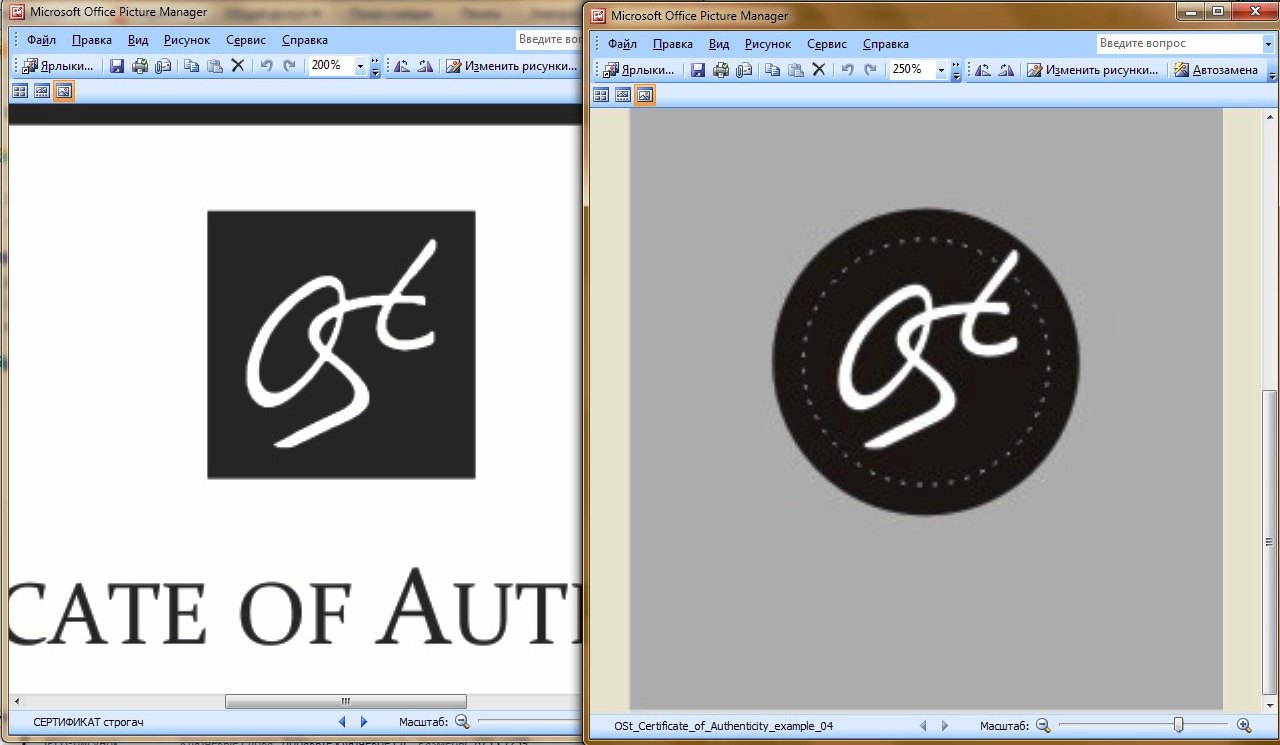This screenshot has width=1280, height=745.
Task: Go to next picture in left window
Action: coord(364,721)
